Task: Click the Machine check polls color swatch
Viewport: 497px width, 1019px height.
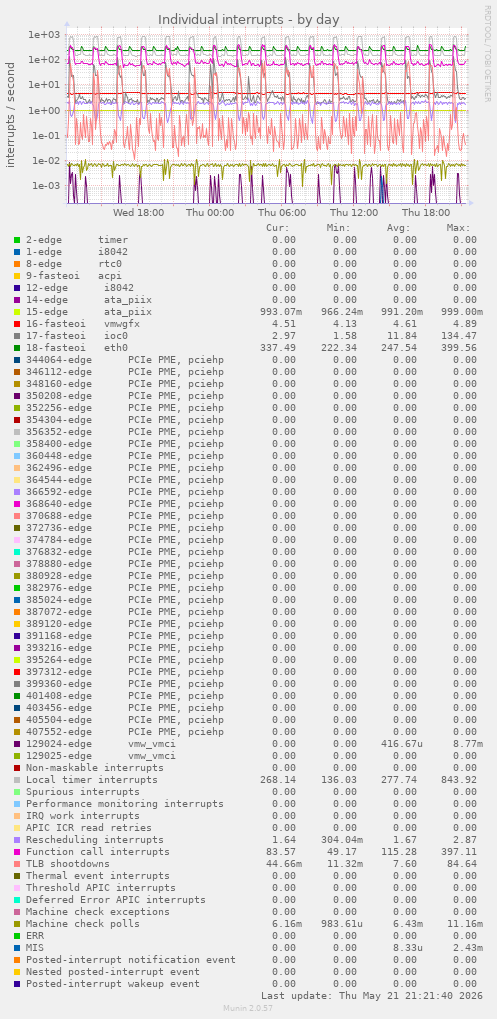Action: (17, 924)
